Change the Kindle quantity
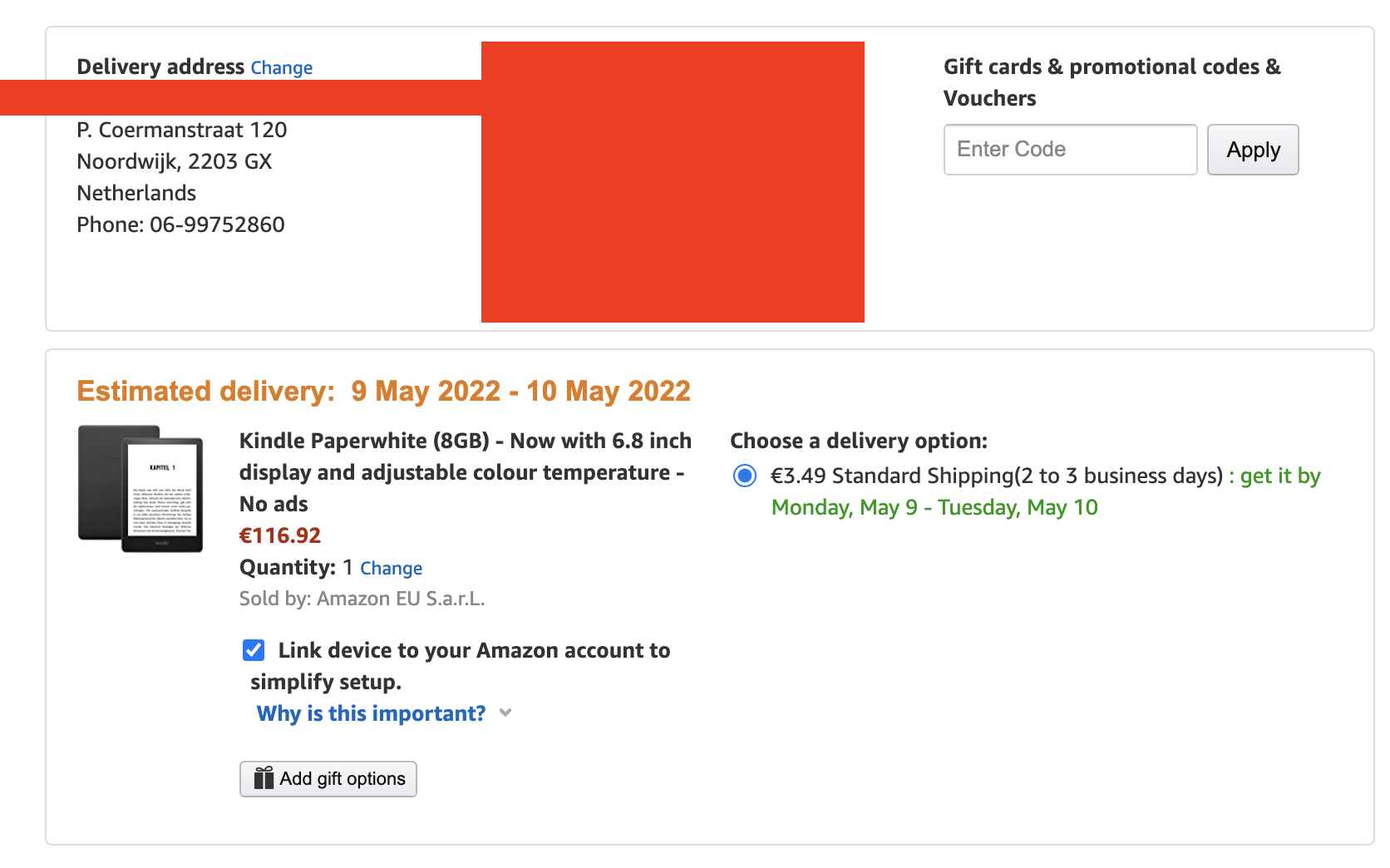 [x=391, y=568]
